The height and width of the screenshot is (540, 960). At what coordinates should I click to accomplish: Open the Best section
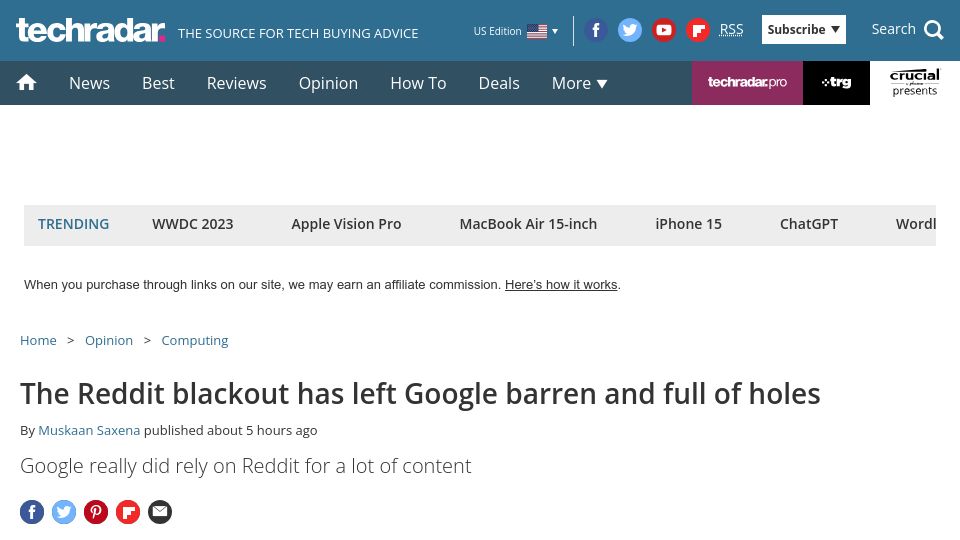[x=158, y=83]
